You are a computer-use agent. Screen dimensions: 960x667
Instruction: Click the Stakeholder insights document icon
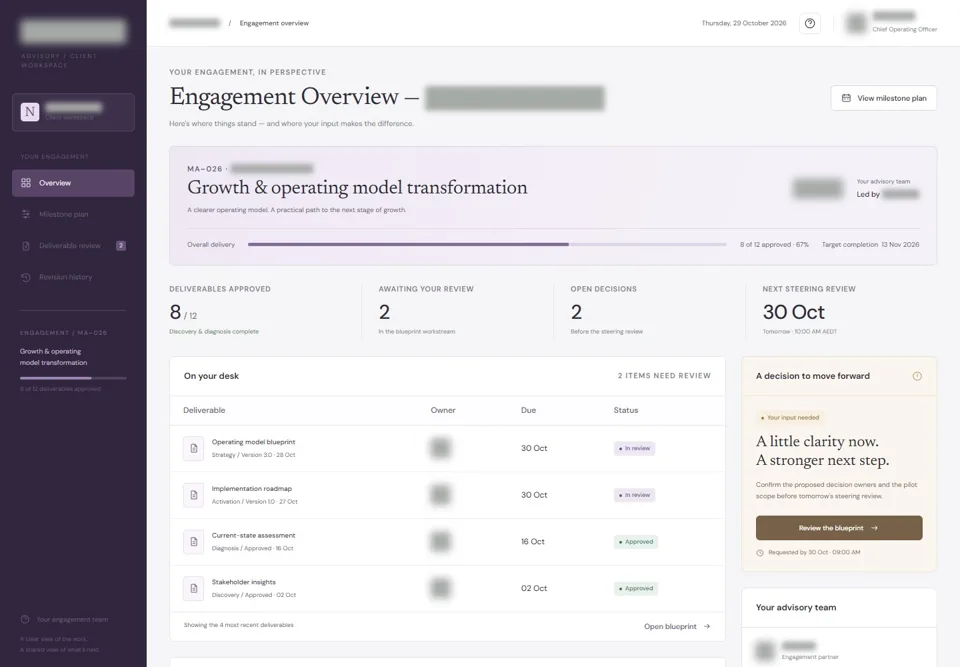tap(193, 588)
